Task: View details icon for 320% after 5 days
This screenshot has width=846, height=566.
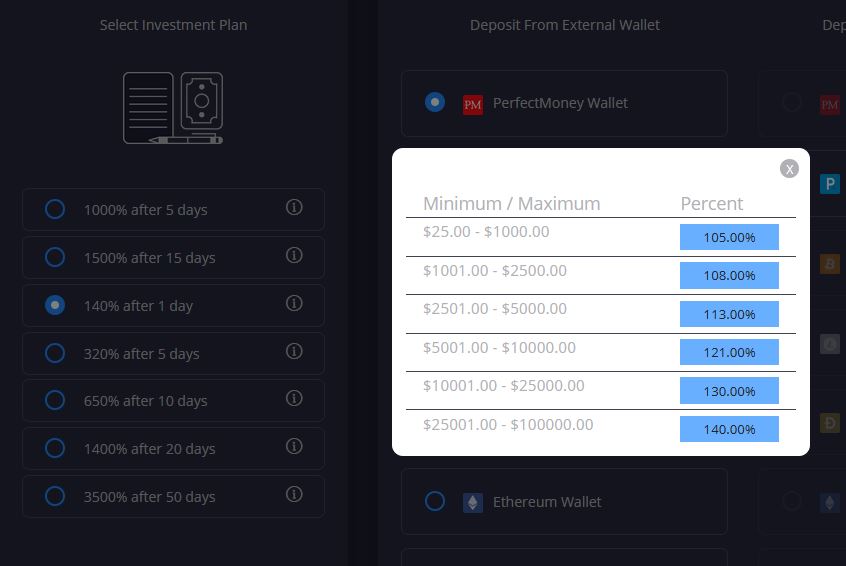Action: point(294,351)
